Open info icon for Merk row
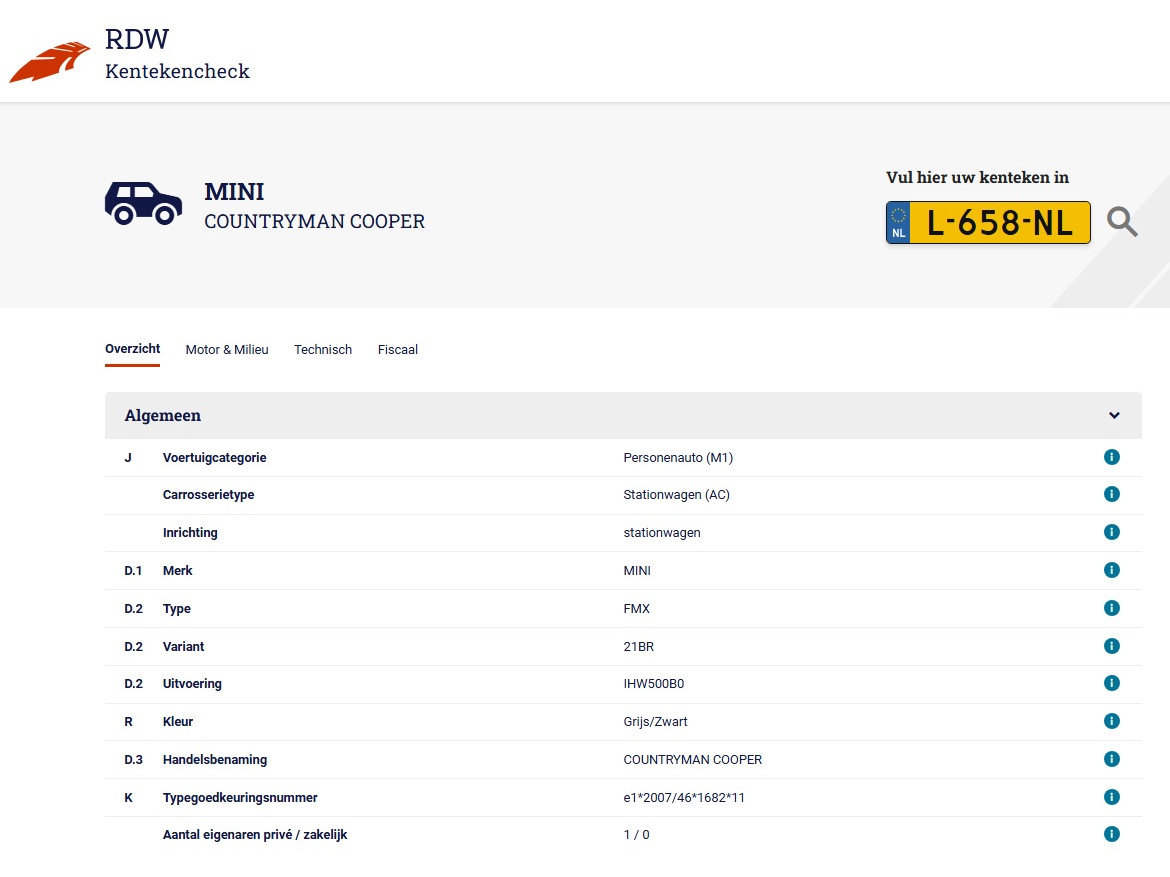Screen dimensions: 1170x877 pyautogui.click(x=1111, y=570)
